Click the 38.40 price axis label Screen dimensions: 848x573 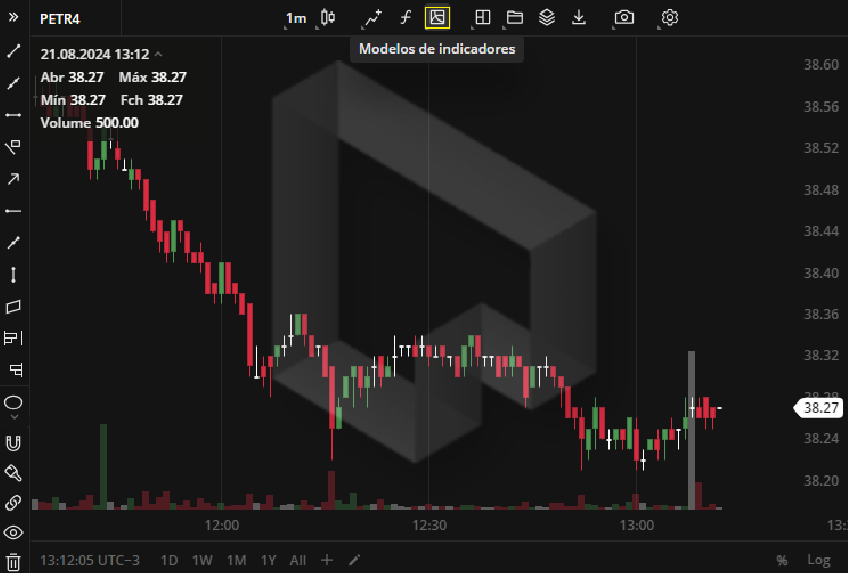[821, 273]
